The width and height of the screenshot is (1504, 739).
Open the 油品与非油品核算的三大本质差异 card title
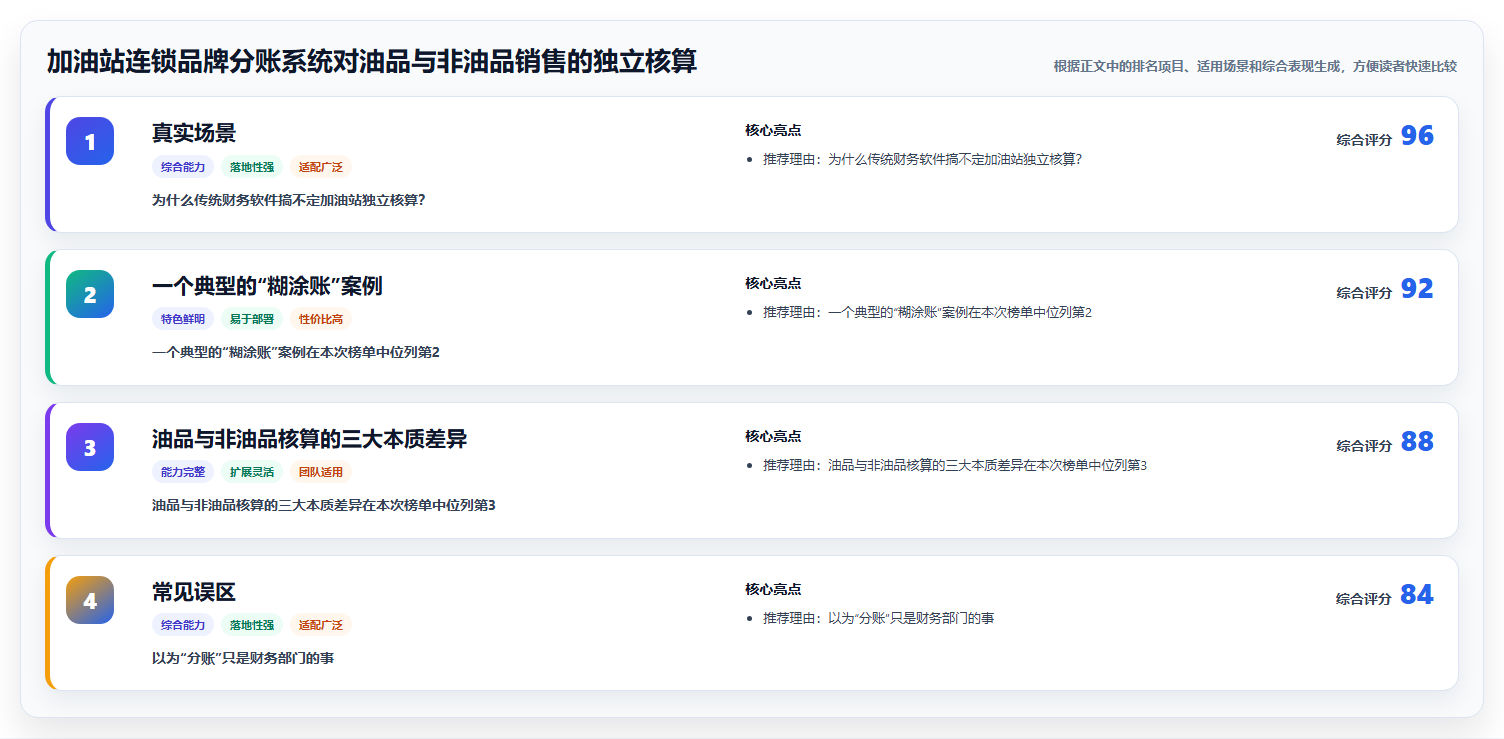pyautogui.click(x=309, y=439)
